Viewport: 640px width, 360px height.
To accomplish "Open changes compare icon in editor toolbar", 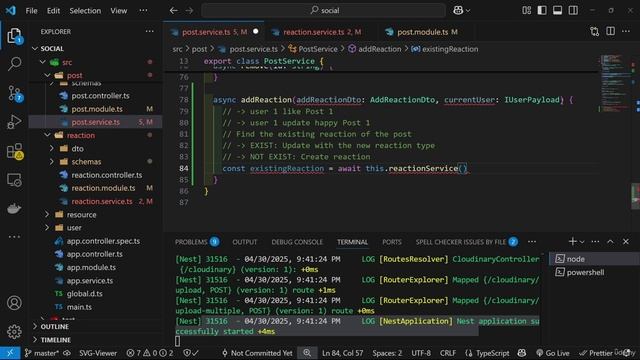I will [595, 31].
